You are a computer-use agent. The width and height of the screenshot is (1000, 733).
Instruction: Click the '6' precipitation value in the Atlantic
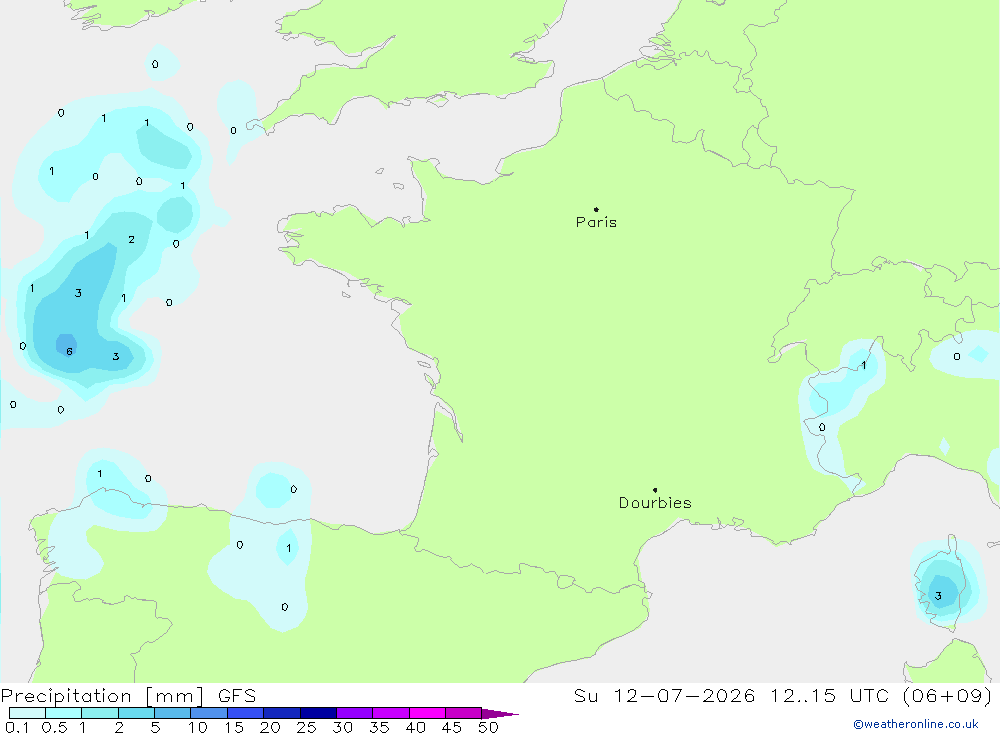pyautogui.click(x=70, y=352)
